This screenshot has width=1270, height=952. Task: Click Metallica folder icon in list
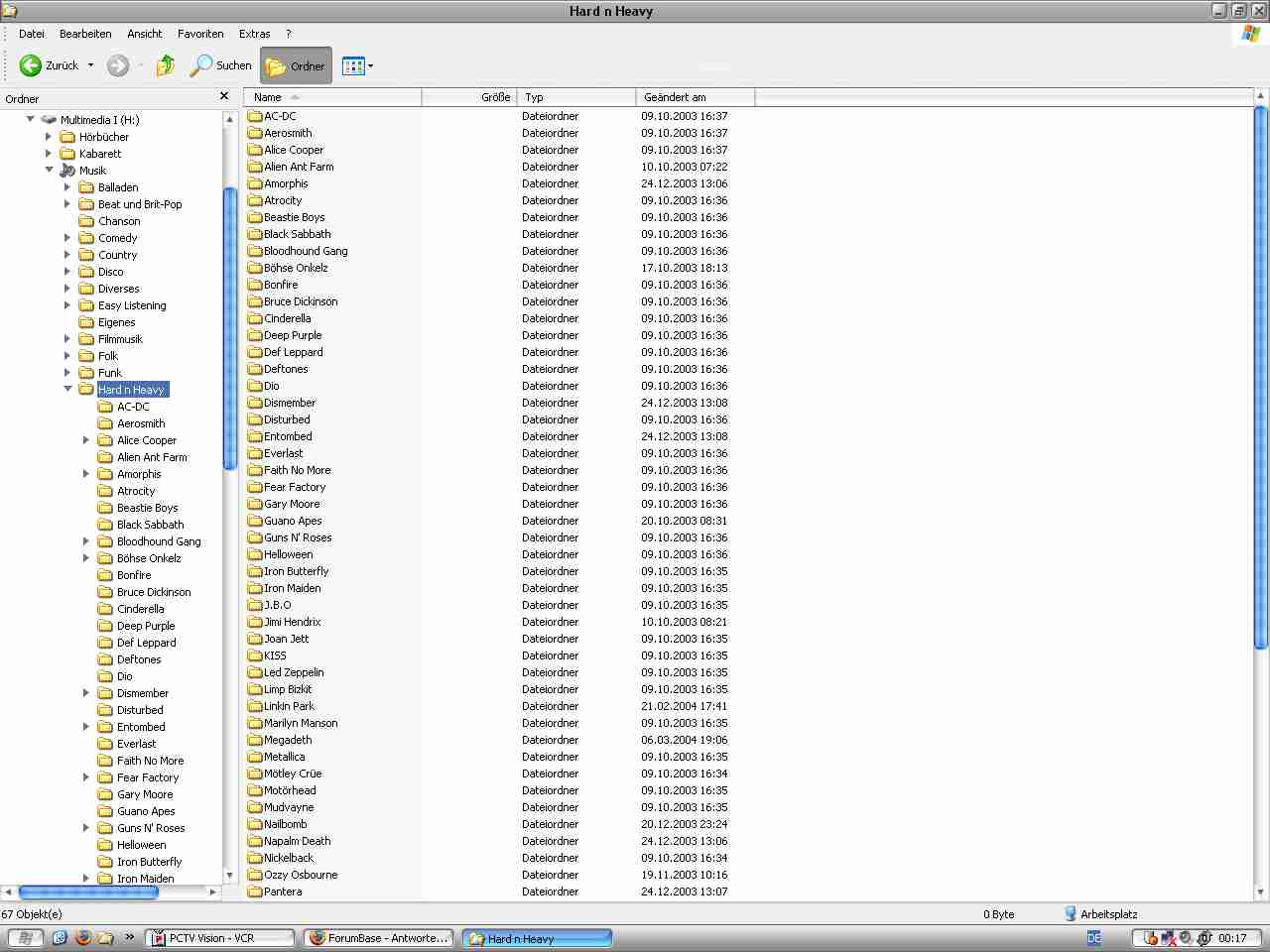tap(255, 757)
